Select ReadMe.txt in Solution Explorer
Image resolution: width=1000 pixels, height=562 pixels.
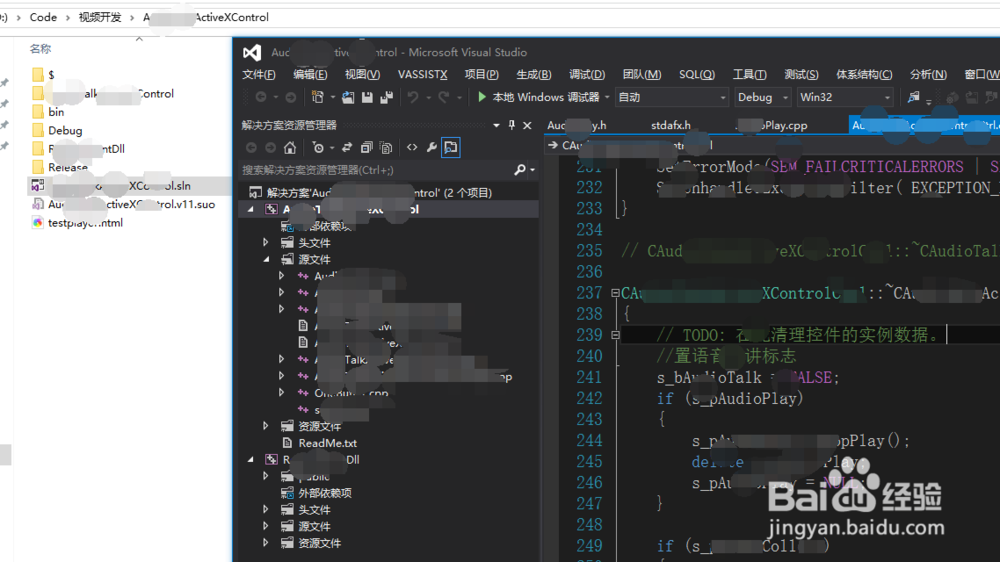coord(327,443)
